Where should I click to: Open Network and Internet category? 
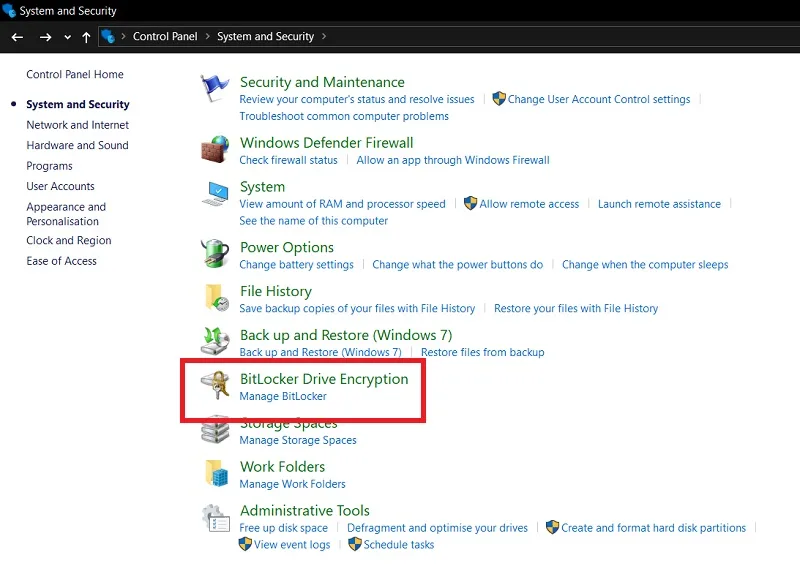pyautogui.click(x=78, y=125)
